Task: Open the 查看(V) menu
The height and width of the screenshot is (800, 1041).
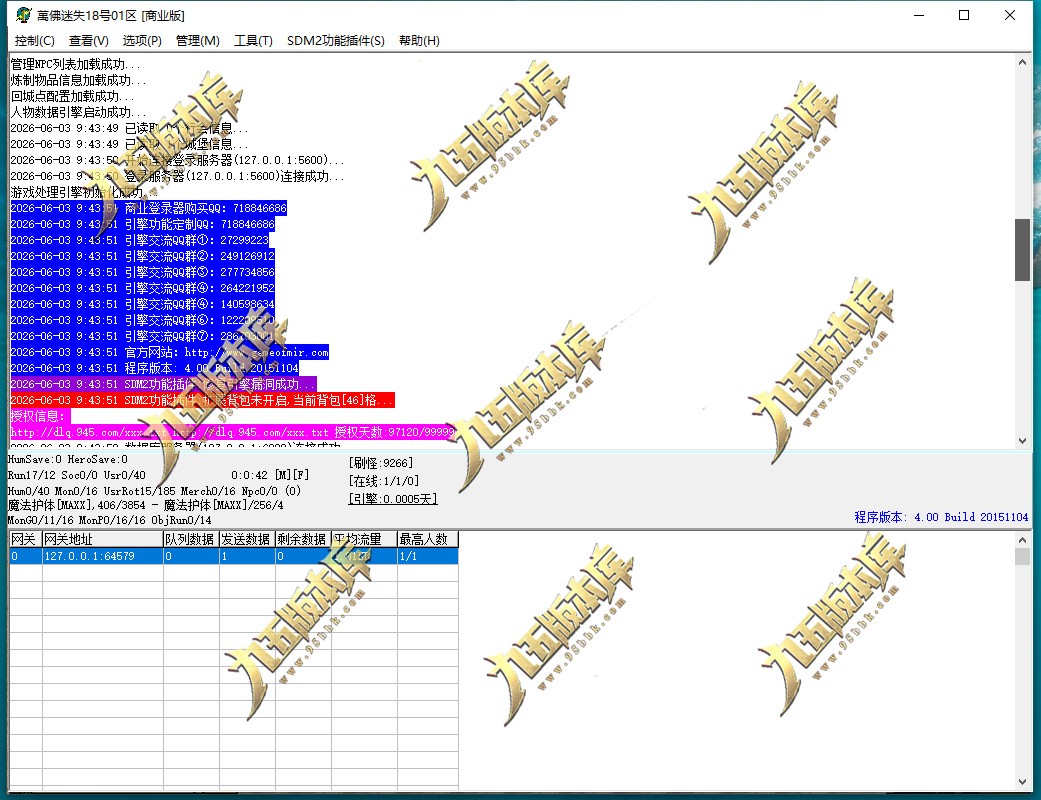Action: [x=88, y=40]
